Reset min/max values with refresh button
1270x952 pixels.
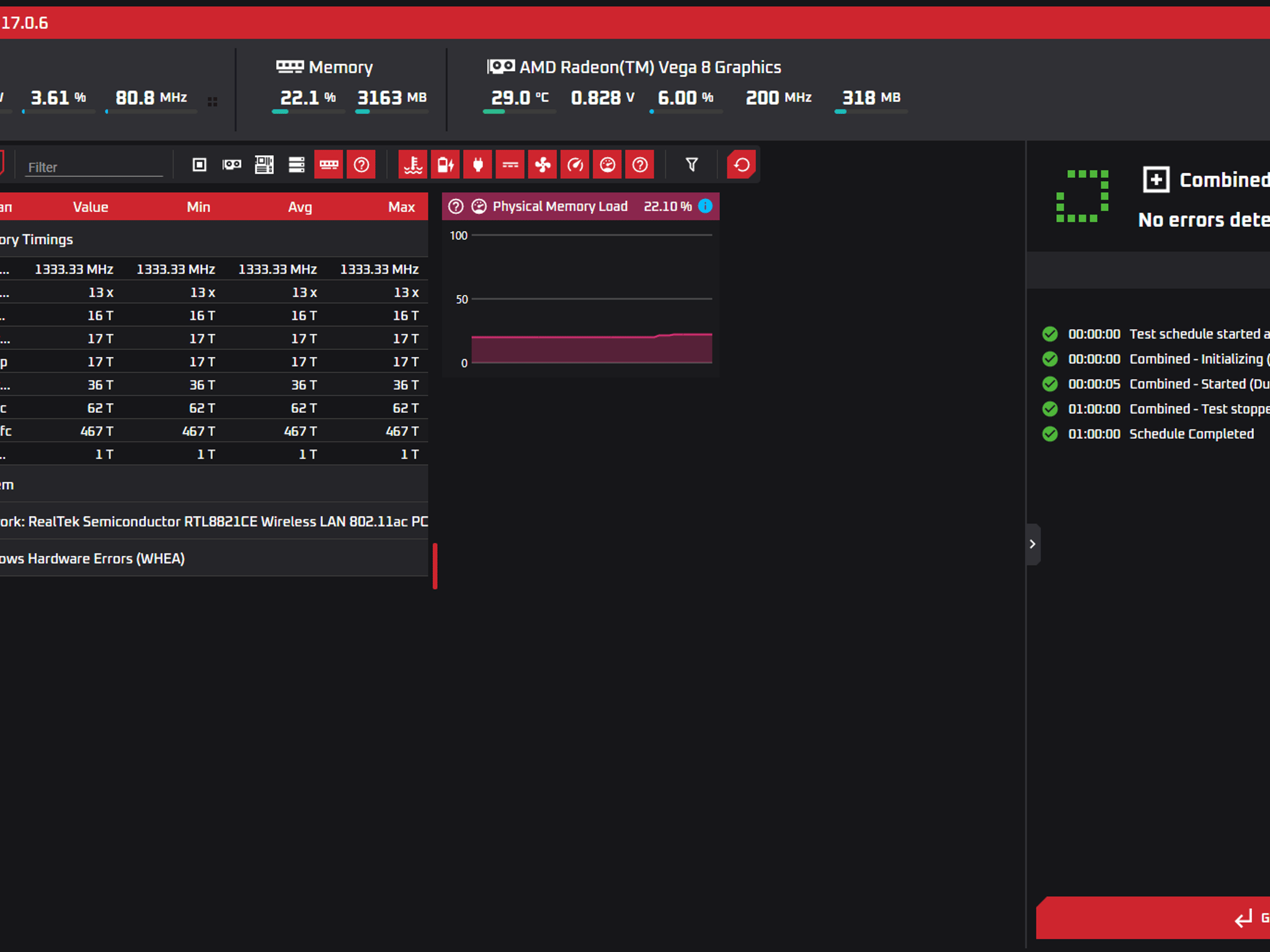click(x=742, y=165)
